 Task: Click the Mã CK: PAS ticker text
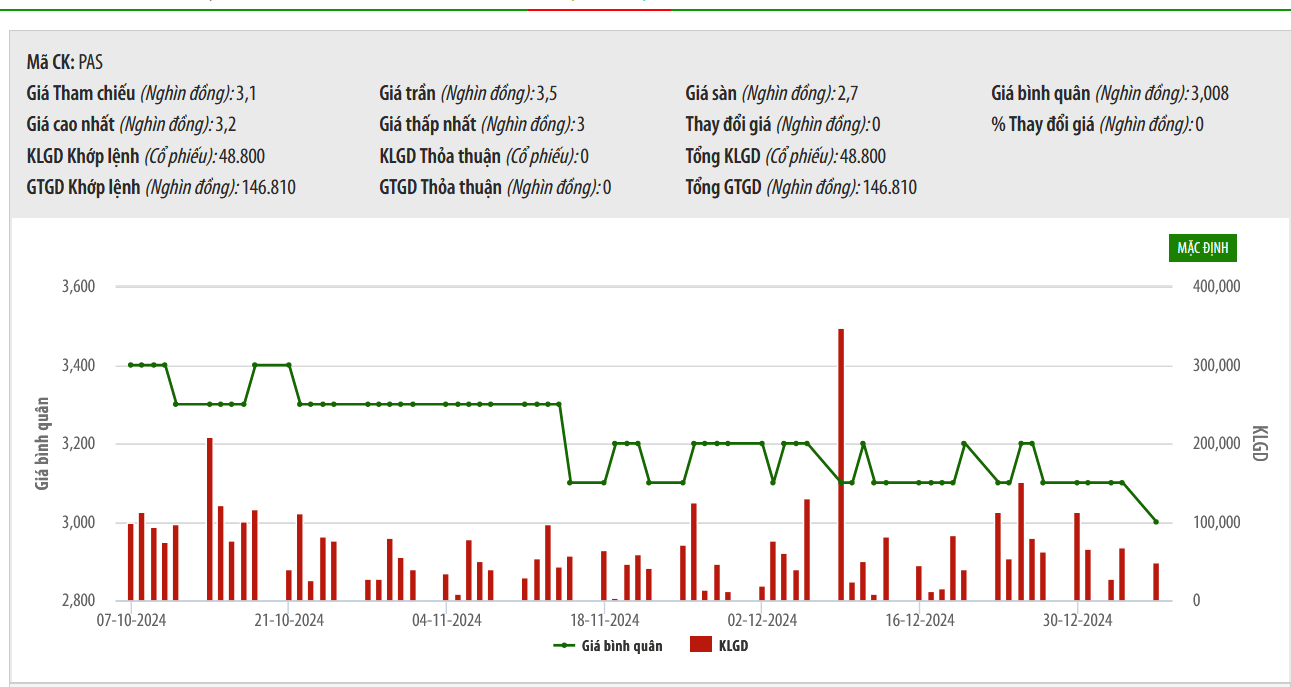point(64,62)
